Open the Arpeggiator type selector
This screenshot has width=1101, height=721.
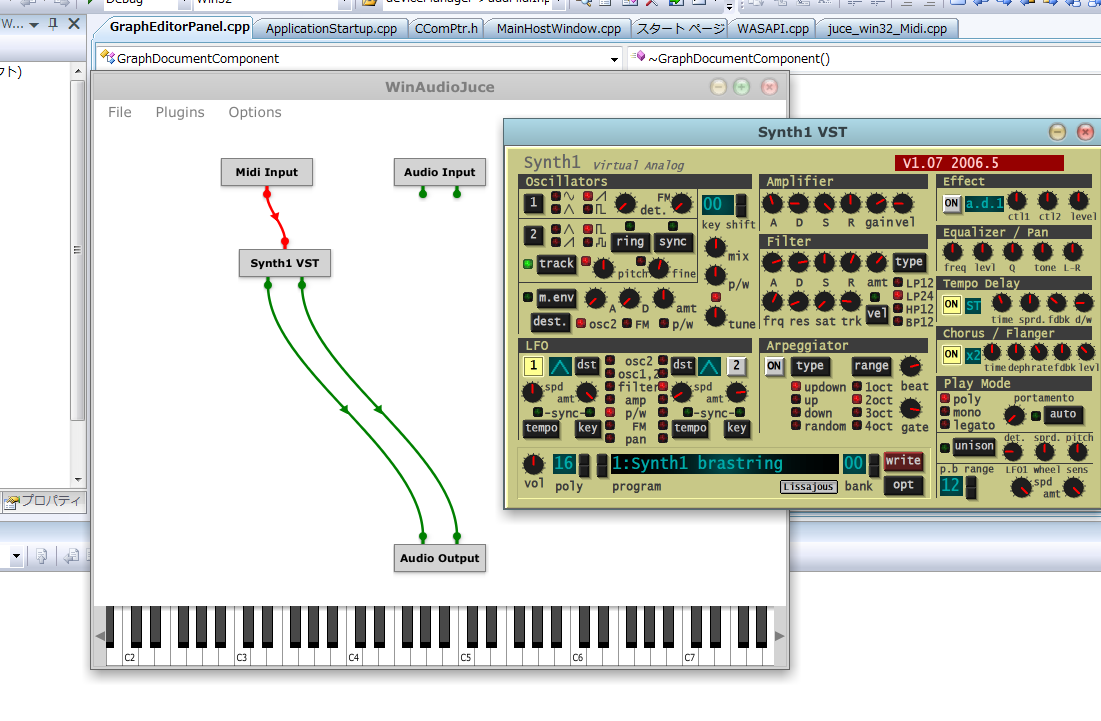[810, 366]
